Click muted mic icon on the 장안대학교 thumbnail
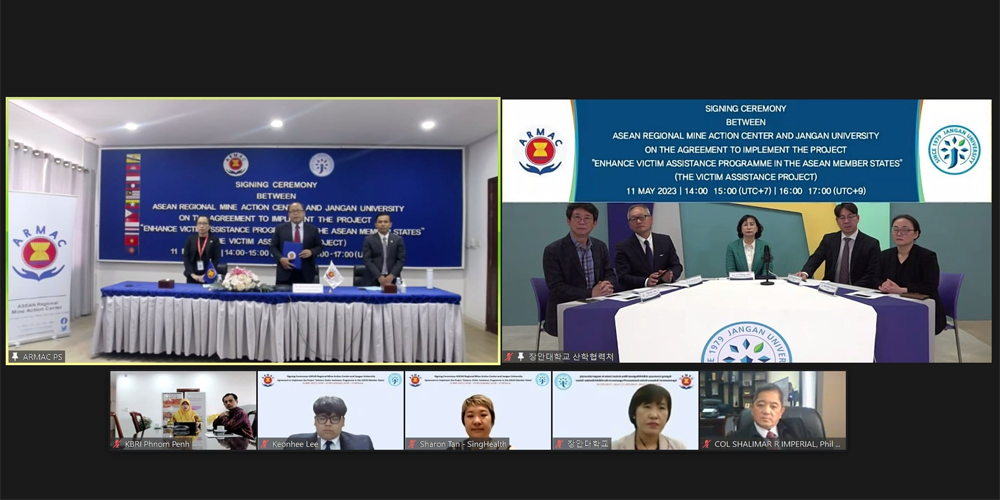The height and width of the screenshot is (500, 1000). pos(559,443)
